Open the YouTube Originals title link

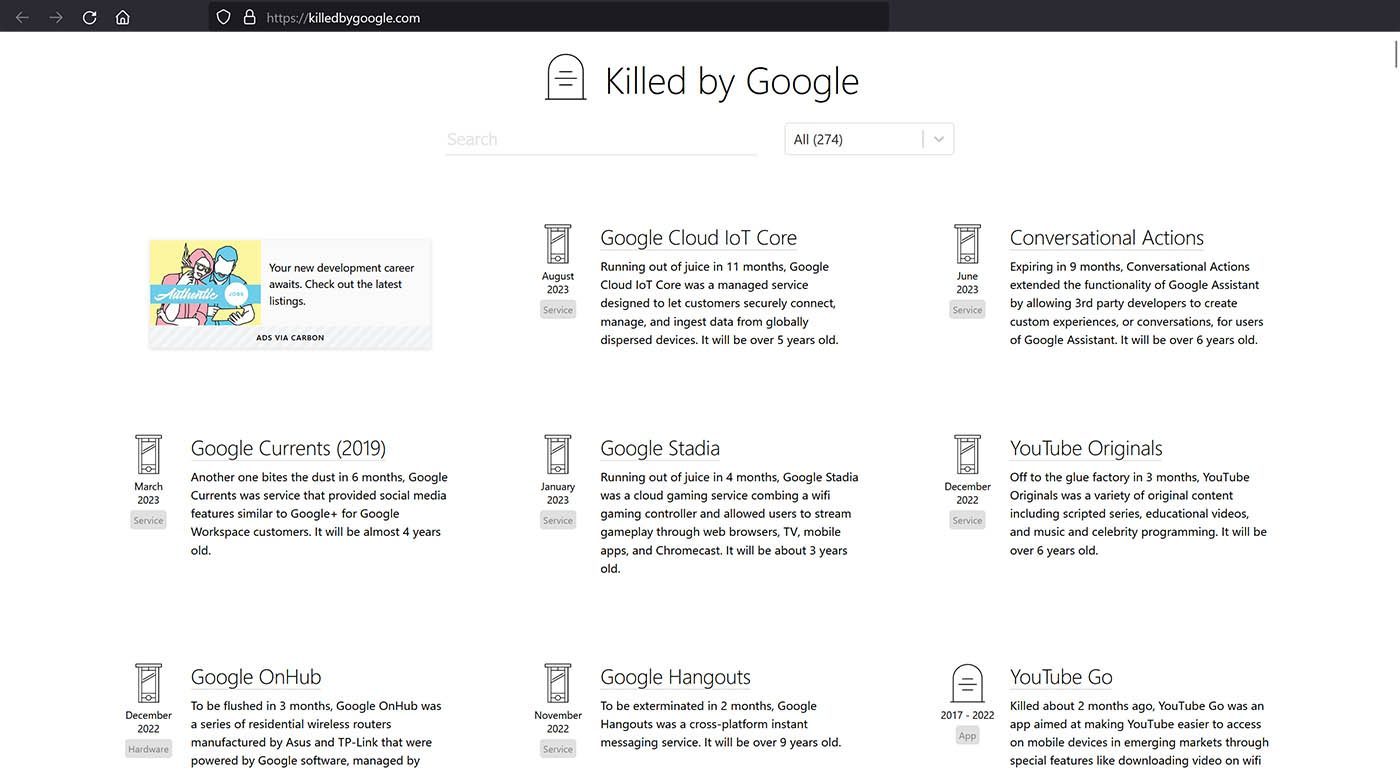click(1086, 448)
